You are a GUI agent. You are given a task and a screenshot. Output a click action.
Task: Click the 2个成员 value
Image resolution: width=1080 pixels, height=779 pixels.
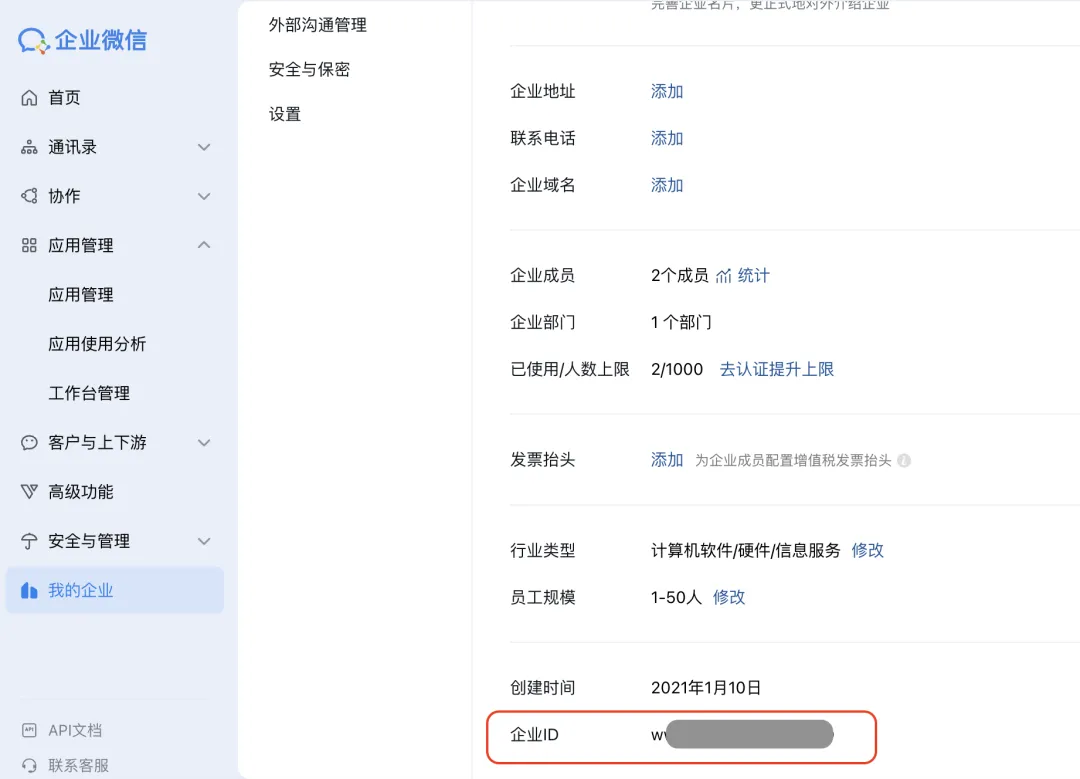pyautogui.click(x=679, y=276)
